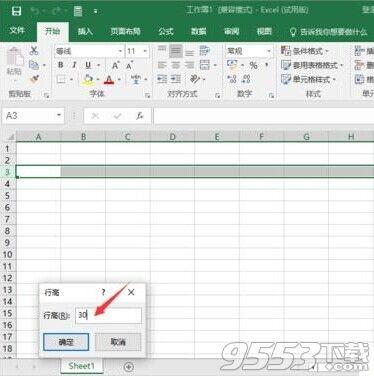Click the 行高 row height input field

108,315
